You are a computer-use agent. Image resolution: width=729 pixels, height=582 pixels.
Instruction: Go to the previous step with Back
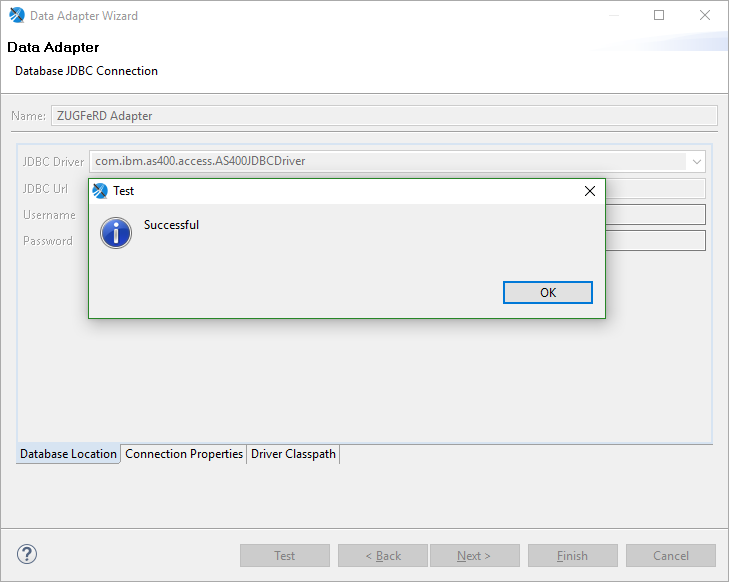pos(382,556)
